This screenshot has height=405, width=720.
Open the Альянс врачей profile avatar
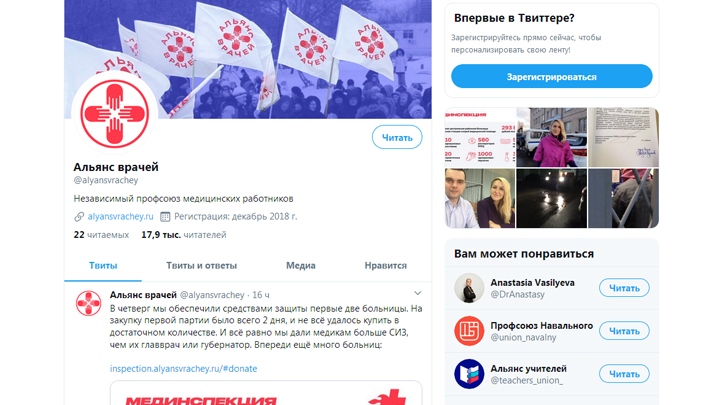(115, 113)
